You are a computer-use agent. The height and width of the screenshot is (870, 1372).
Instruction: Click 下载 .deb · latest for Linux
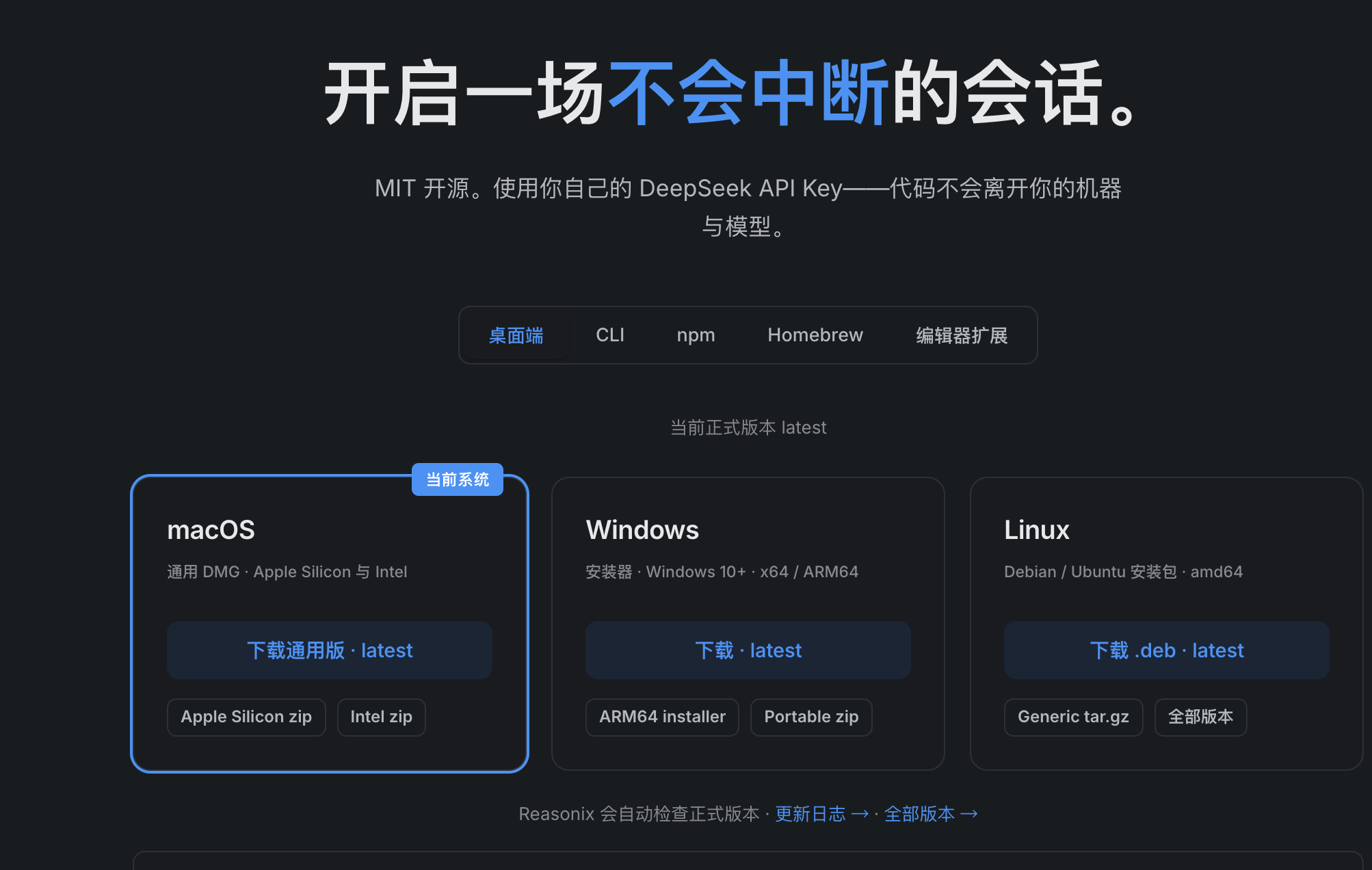pyautogui.click(x=1167, y=650)
